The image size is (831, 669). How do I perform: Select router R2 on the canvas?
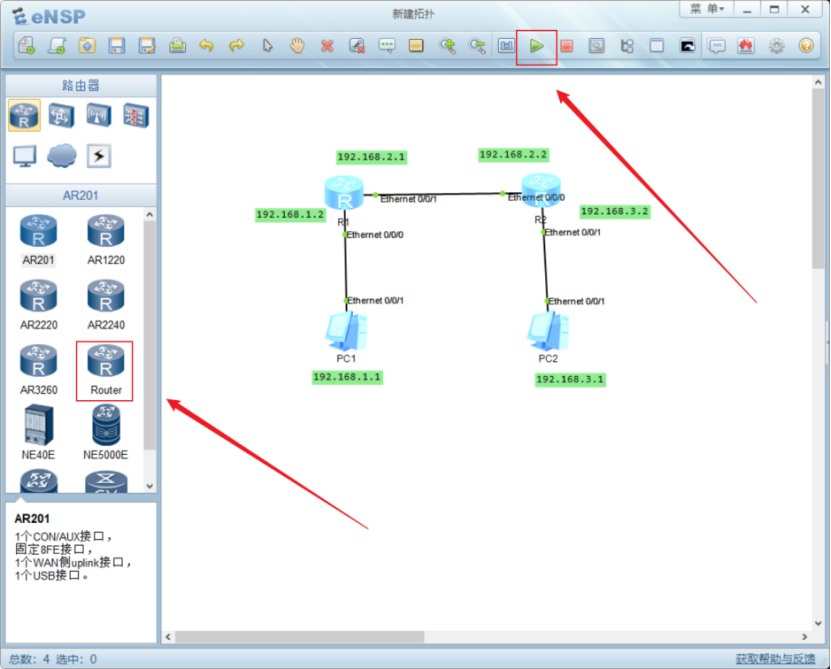[541, 190]
